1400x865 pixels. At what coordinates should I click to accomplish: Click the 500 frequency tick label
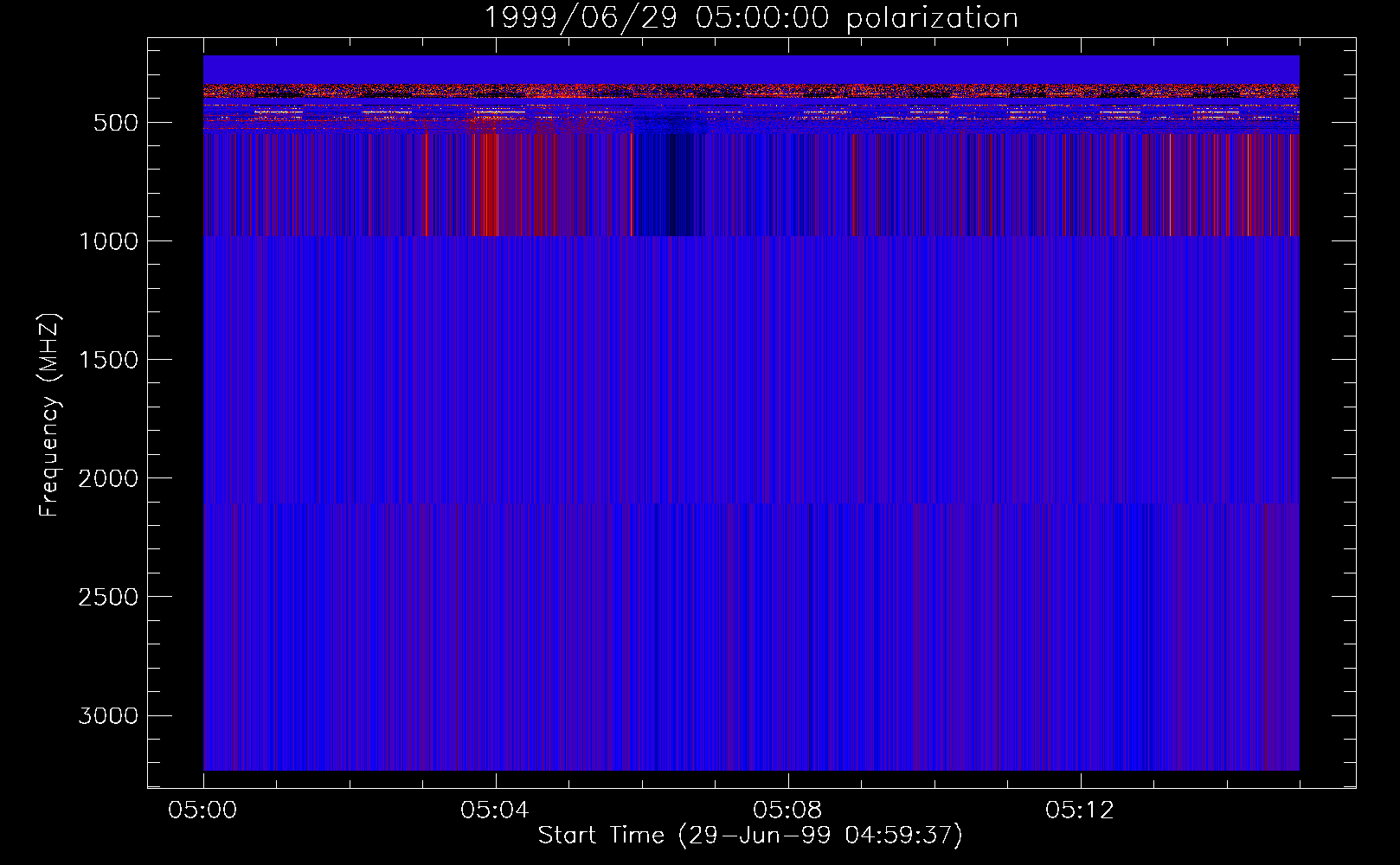pos(115,123)
